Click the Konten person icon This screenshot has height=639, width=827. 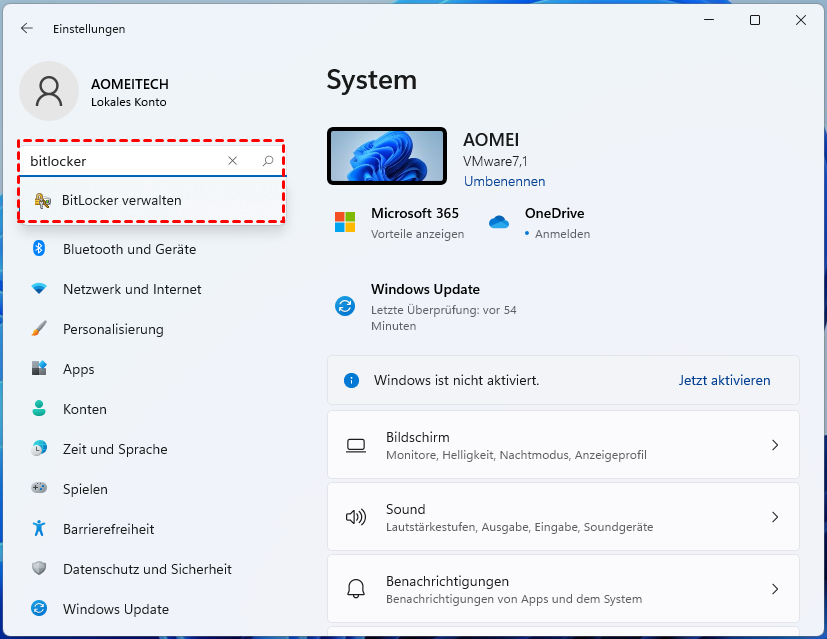(39, 408)
